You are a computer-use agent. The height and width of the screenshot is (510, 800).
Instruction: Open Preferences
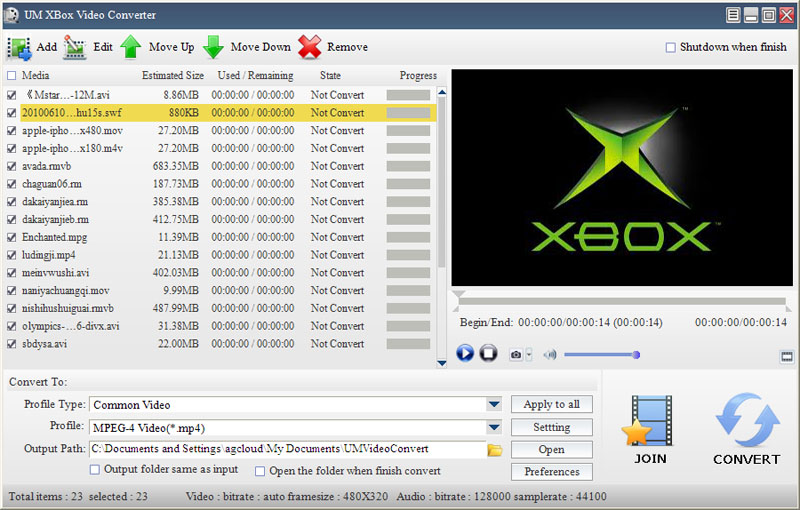point(552,472)
